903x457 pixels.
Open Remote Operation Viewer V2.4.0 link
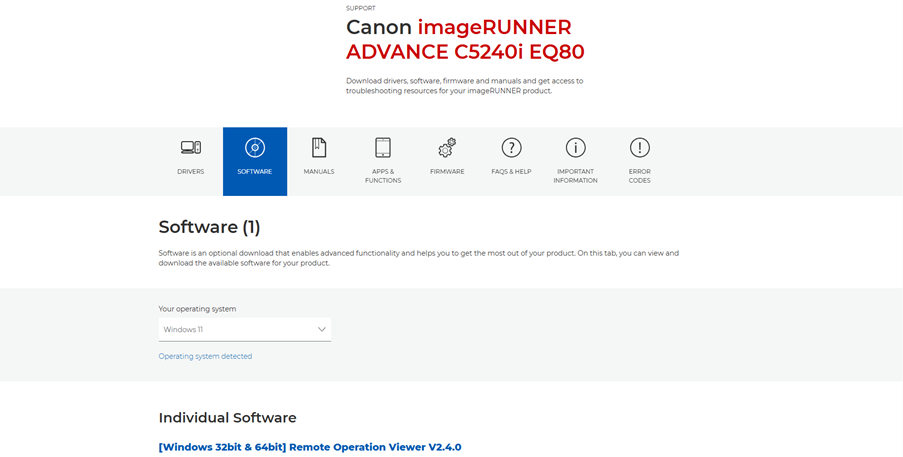click(x=310, y=447)
